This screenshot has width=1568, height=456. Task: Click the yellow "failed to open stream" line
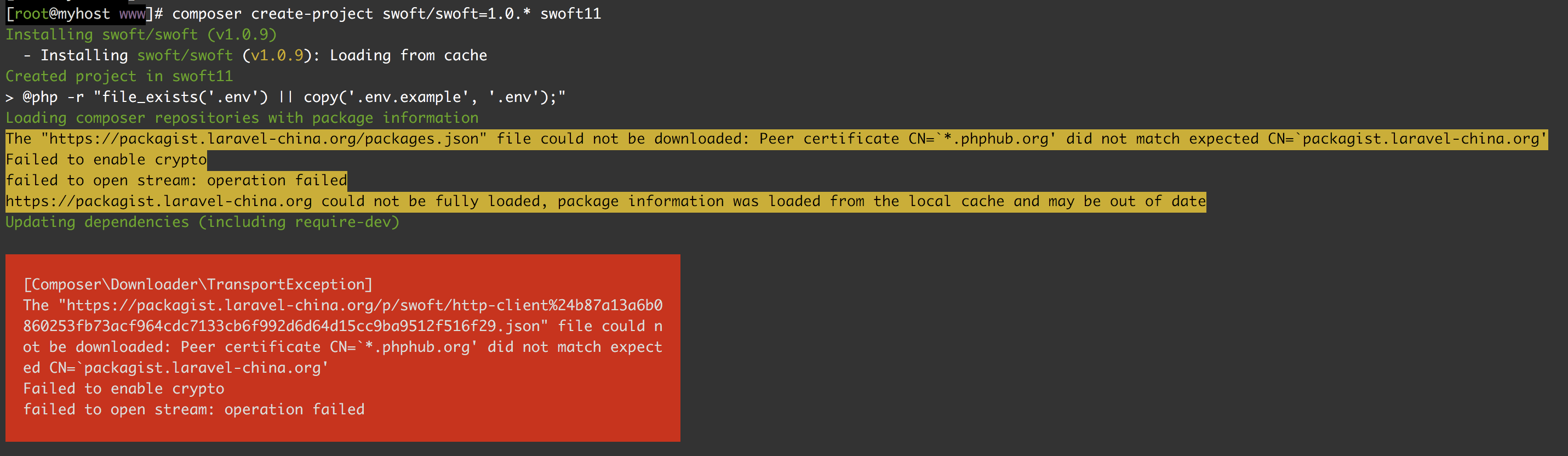[176, 180]
